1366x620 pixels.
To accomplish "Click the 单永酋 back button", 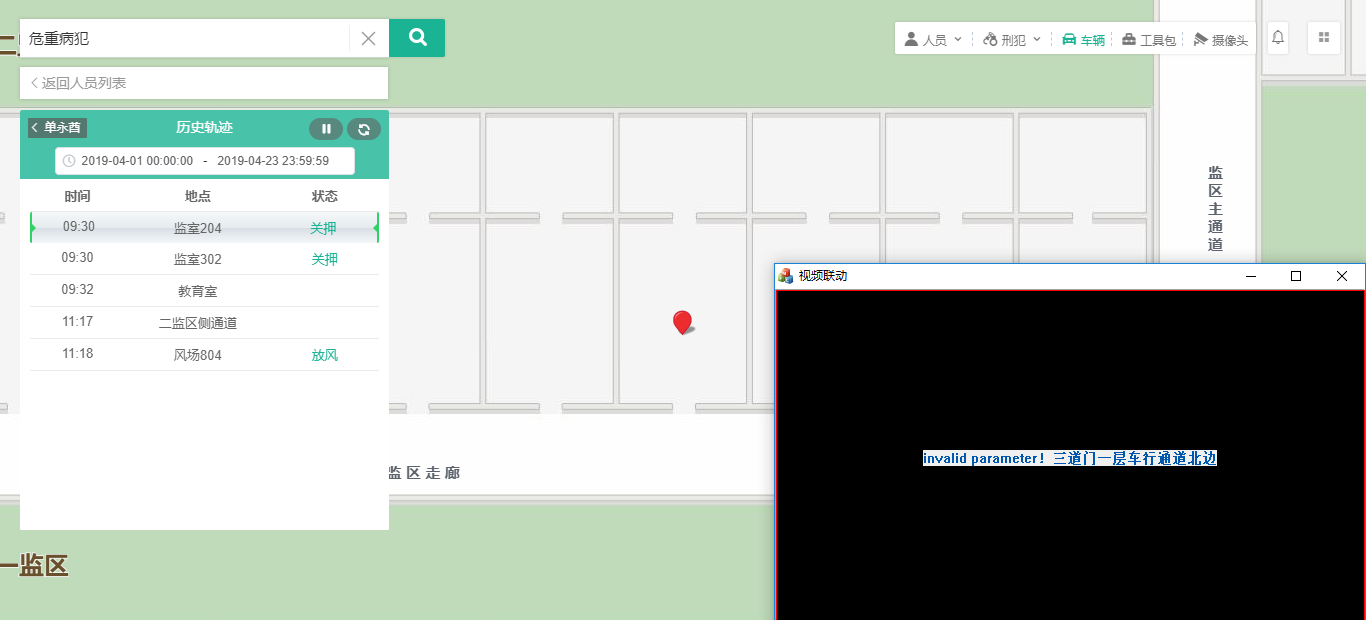I will (58, 128).
